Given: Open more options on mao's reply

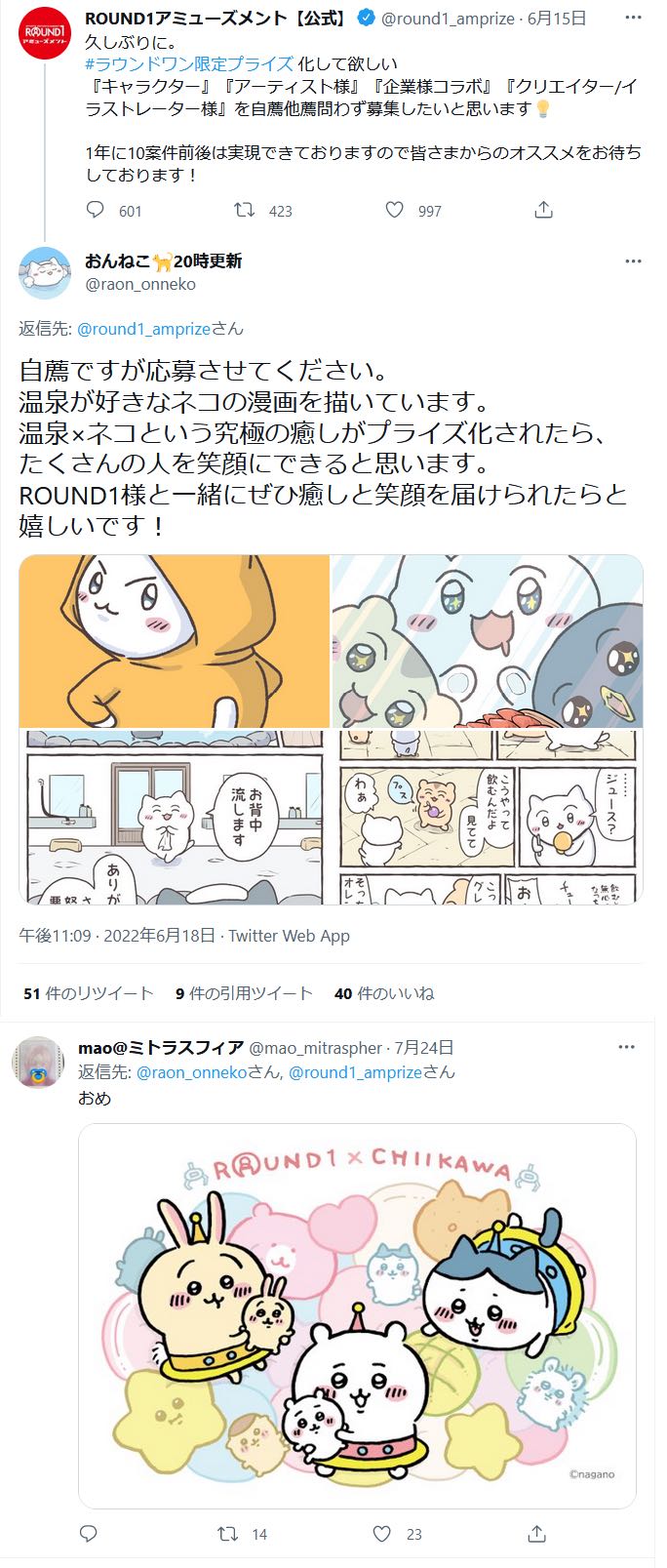Looking at the screenshot, I should tap(626, 1047).
